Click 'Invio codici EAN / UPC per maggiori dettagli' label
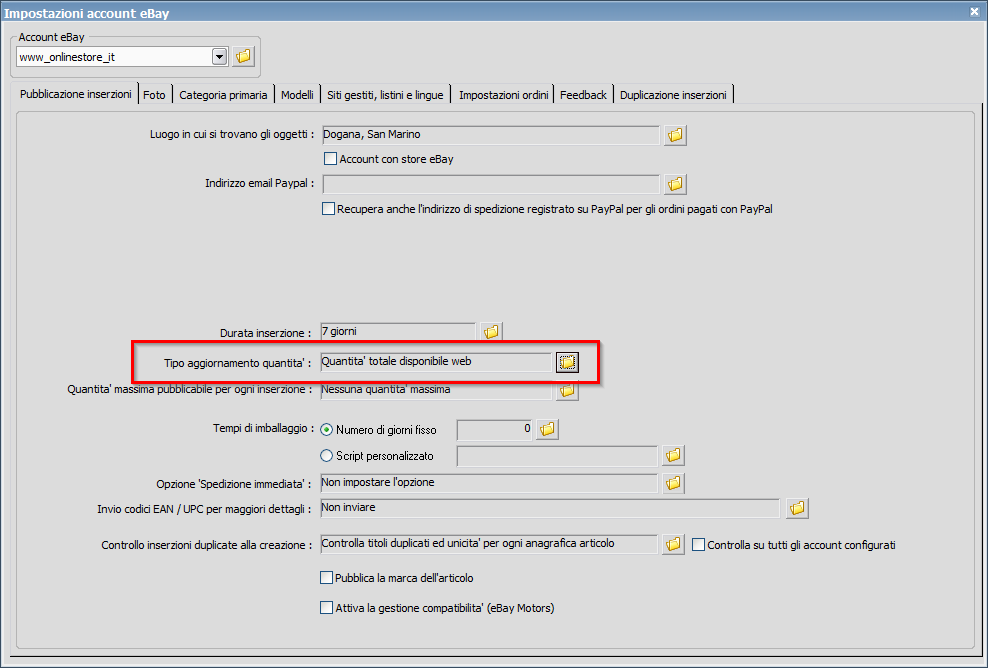 click(x=204, y=509)
